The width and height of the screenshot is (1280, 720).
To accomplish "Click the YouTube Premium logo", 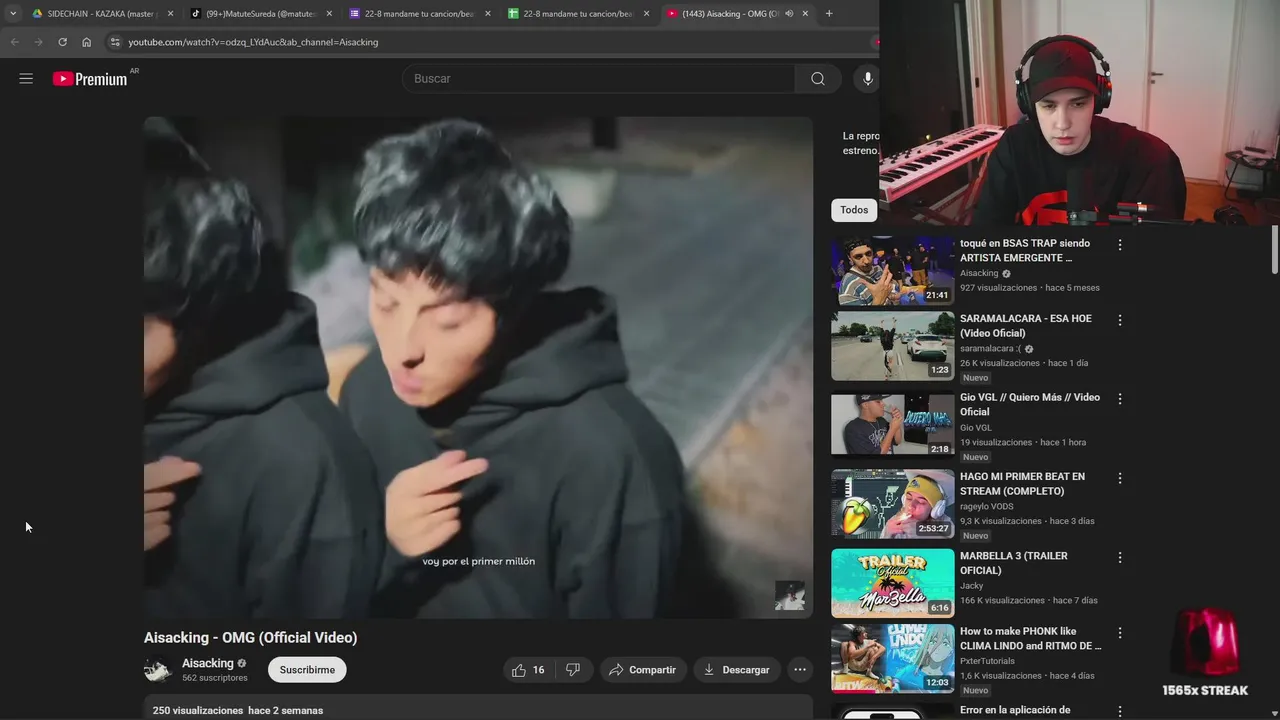I will coord(90,79).
